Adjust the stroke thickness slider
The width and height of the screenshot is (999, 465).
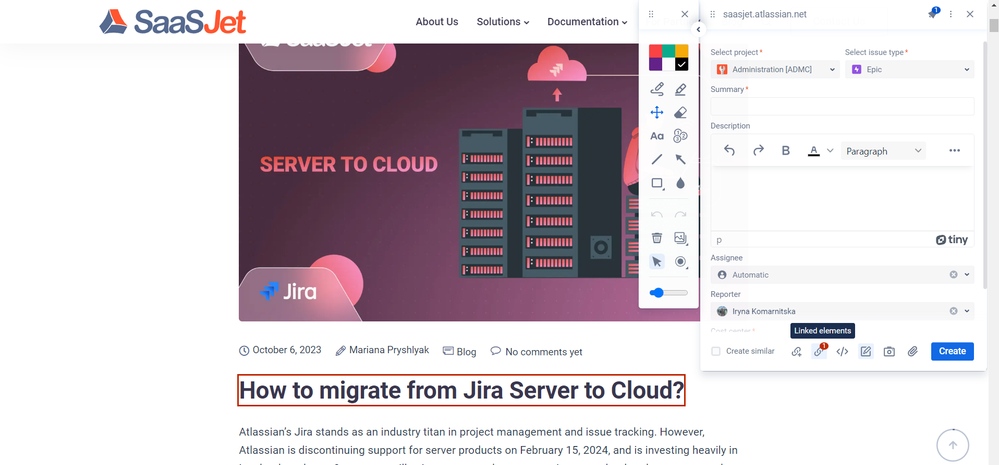pos(668,292)
